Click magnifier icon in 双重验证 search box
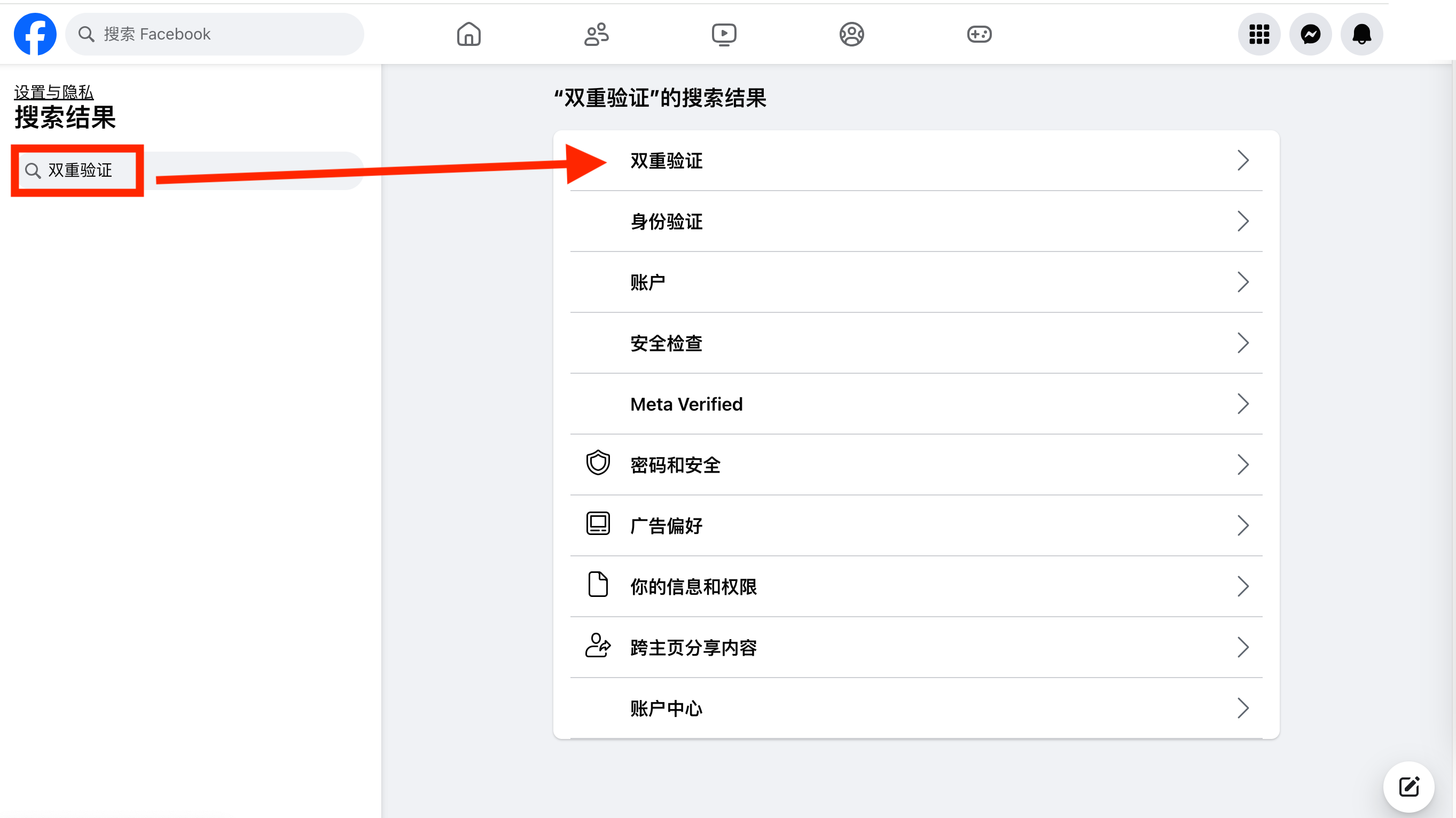 pyautogui.click(x=33, y=171)
